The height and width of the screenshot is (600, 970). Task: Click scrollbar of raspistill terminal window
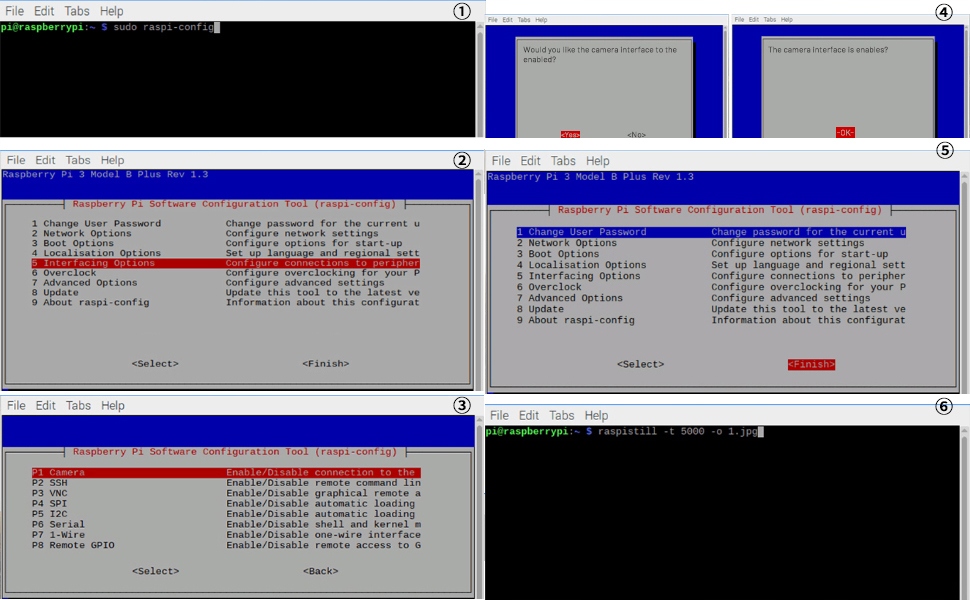(x=964, y=512)
